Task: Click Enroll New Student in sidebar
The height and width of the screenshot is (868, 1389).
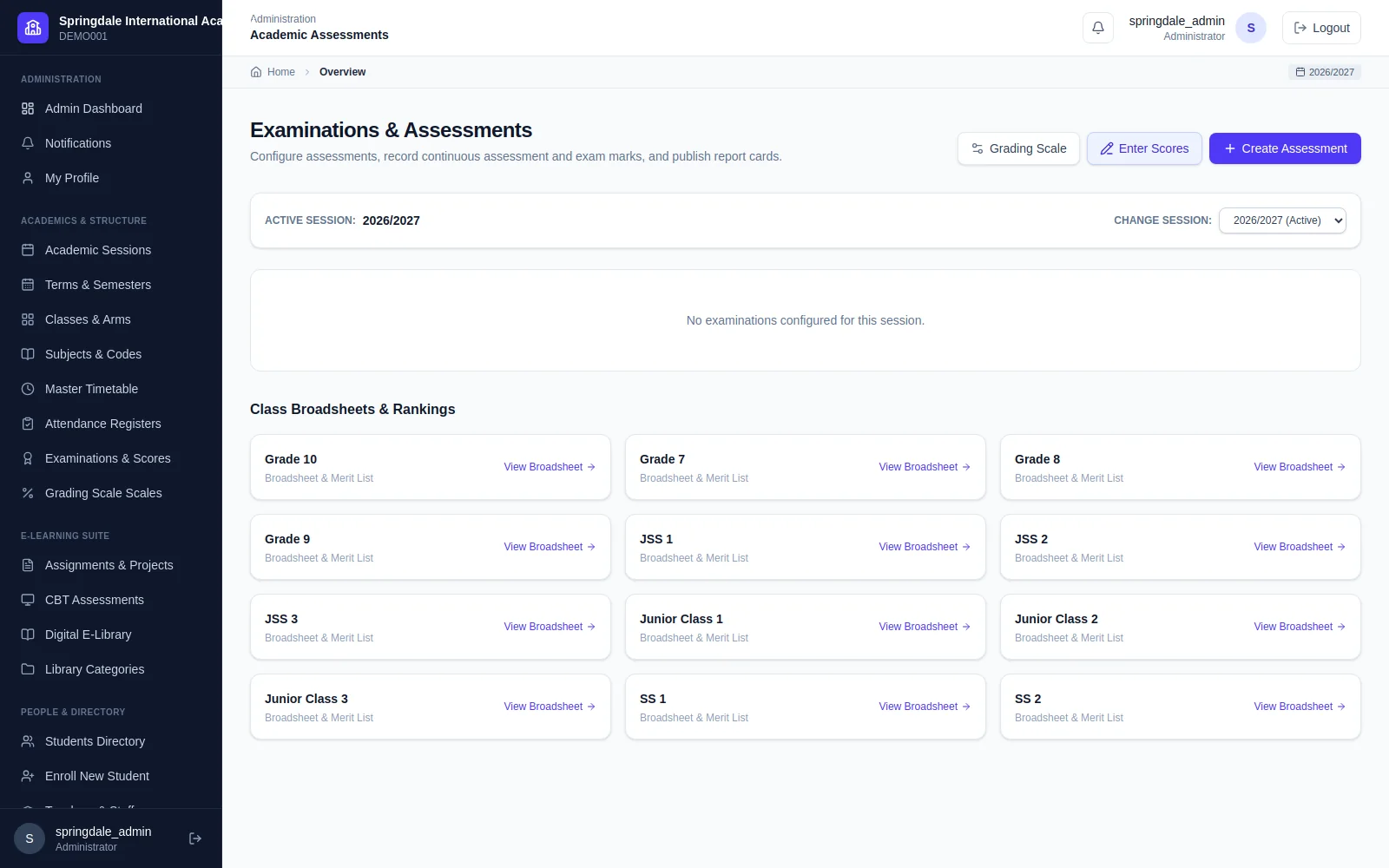Action: click(111, 776)
